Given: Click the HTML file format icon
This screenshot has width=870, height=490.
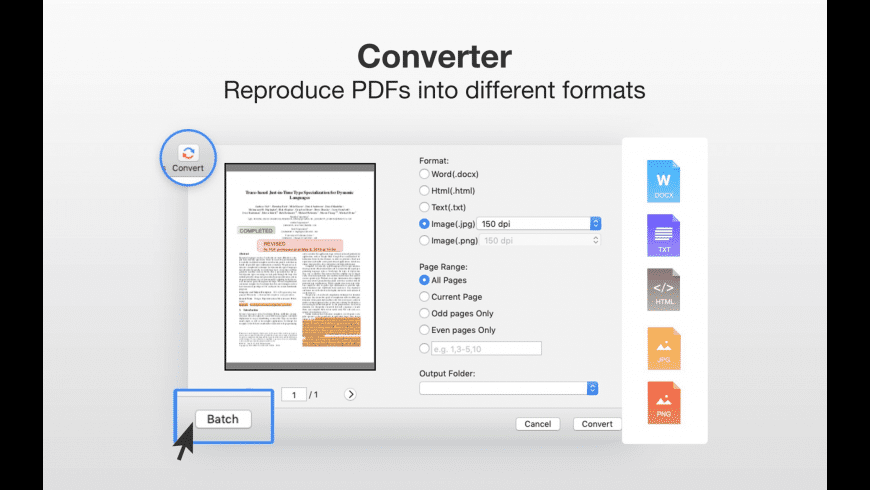Looking at the screenshot, I should (663, 290).
